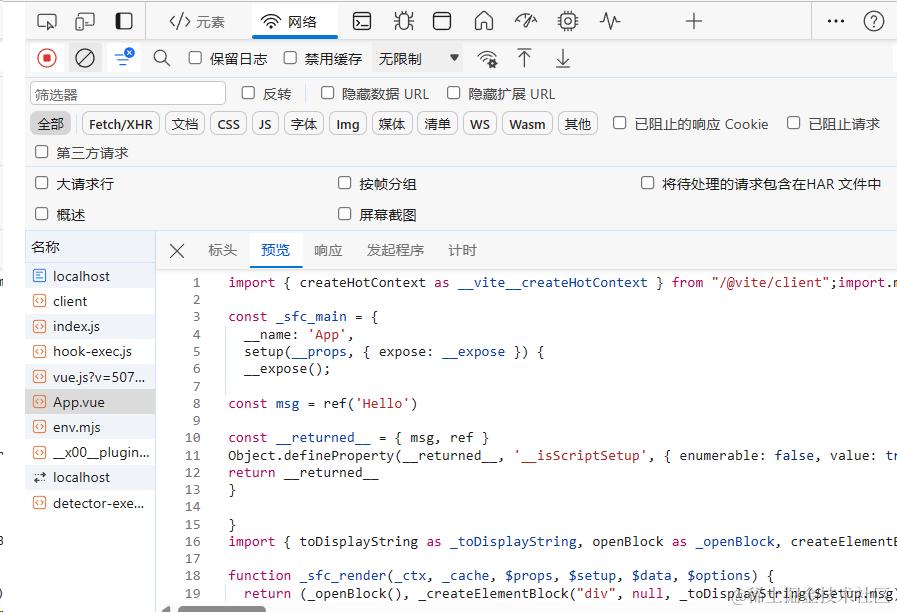Open the Memory chip icon
Screen dimensions: 897x612
(567, 22)
